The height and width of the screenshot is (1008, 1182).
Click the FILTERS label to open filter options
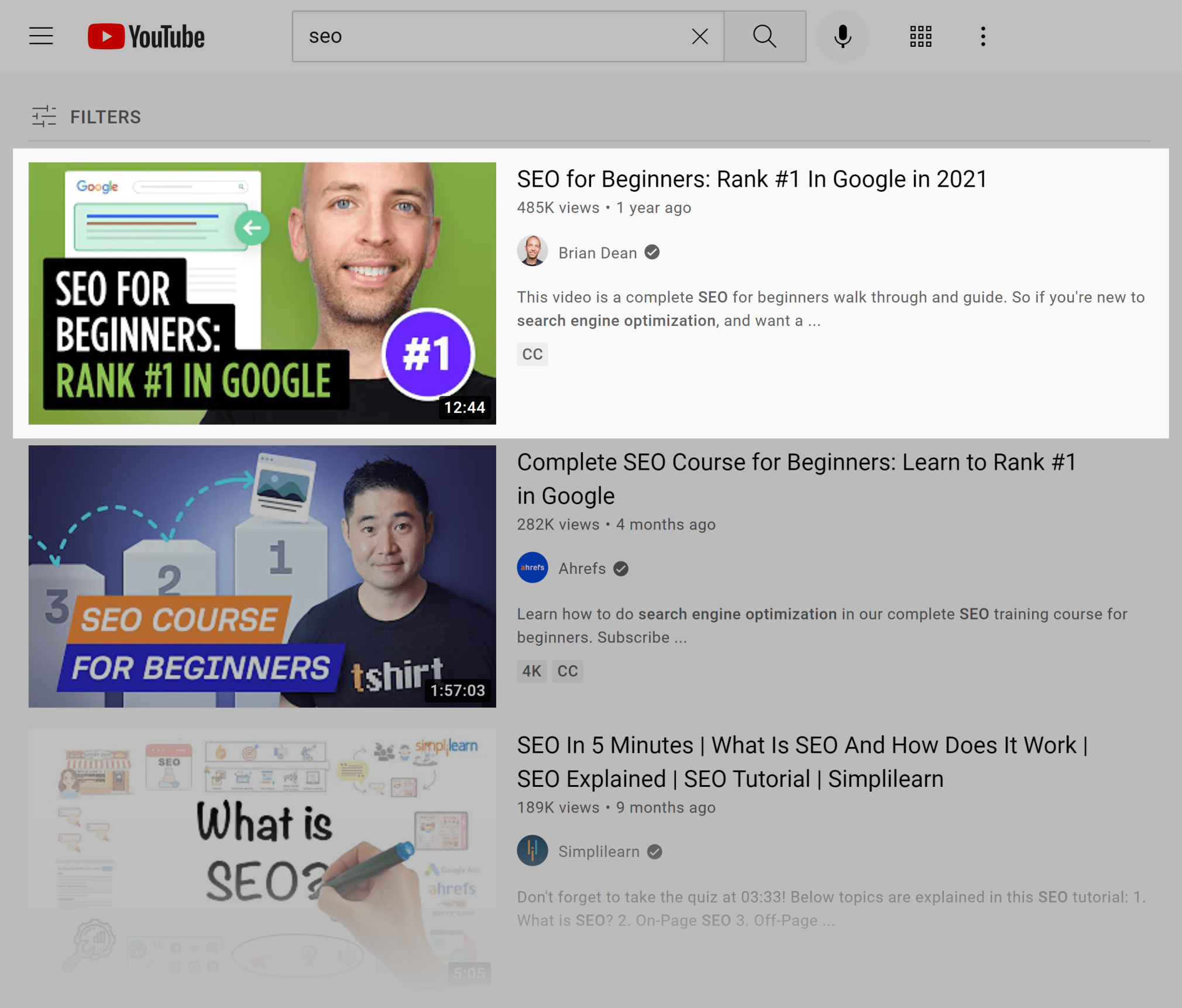point(105,117)
